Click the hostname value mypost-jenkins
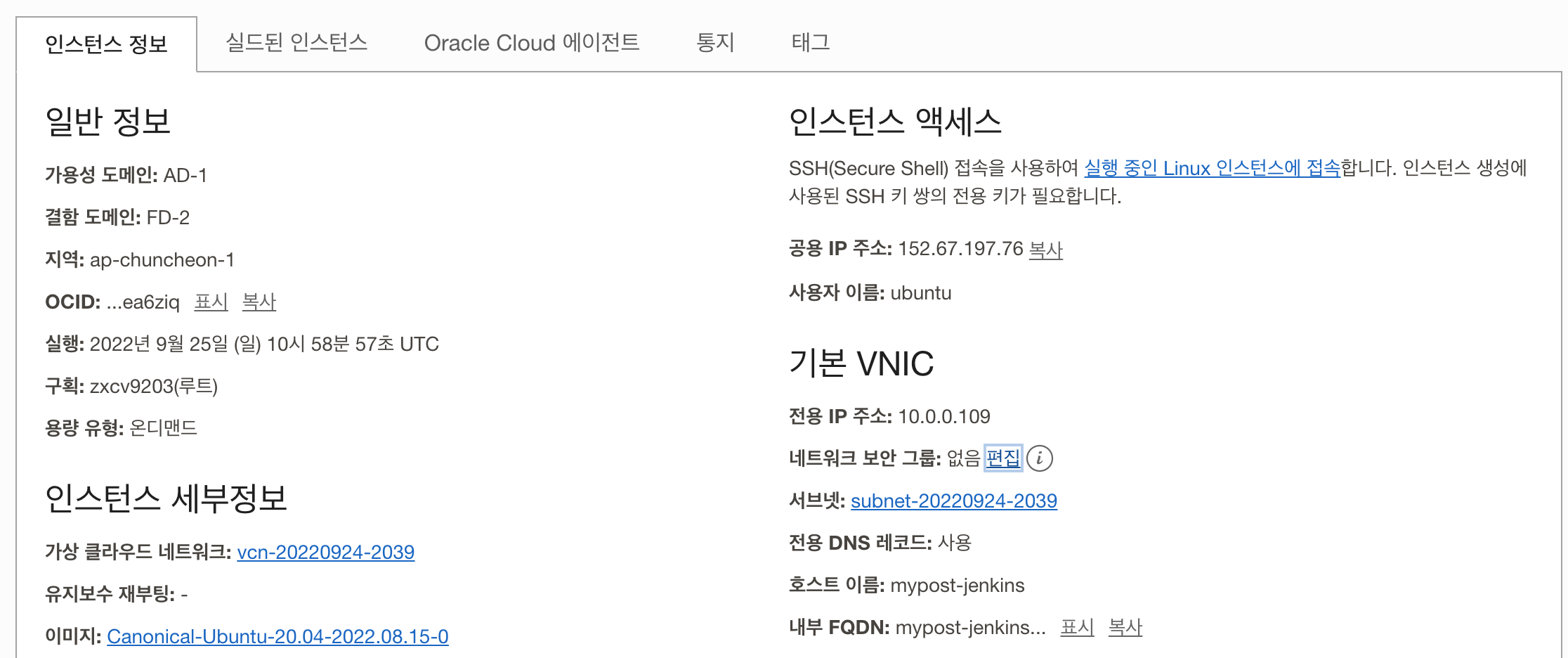 click(x=958, y=586)
